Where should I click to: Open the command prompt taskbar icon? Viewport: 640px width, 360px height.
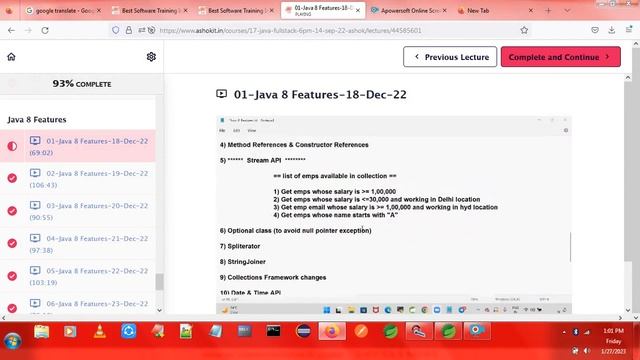coord(273,331)
